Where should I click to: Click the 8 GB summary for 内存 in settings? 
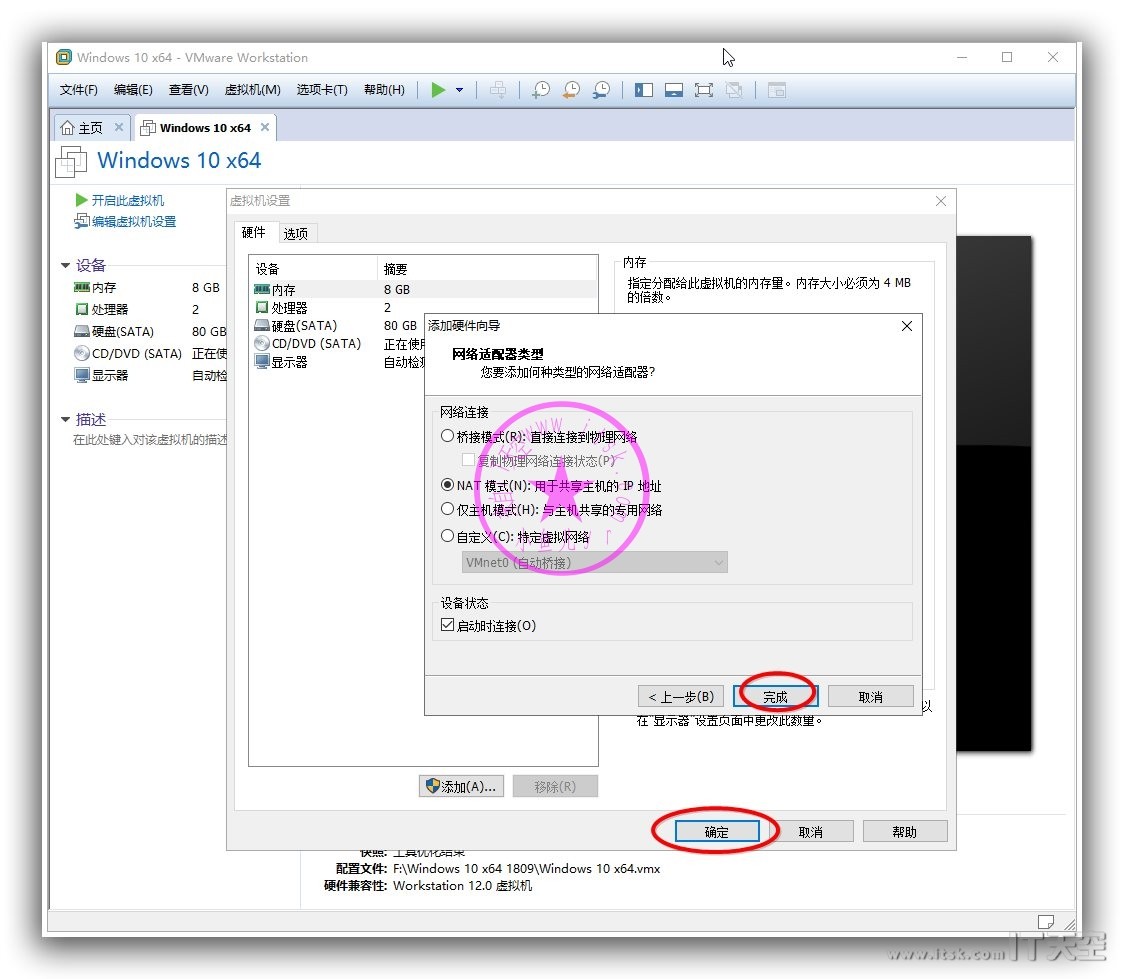coord(397,290)
